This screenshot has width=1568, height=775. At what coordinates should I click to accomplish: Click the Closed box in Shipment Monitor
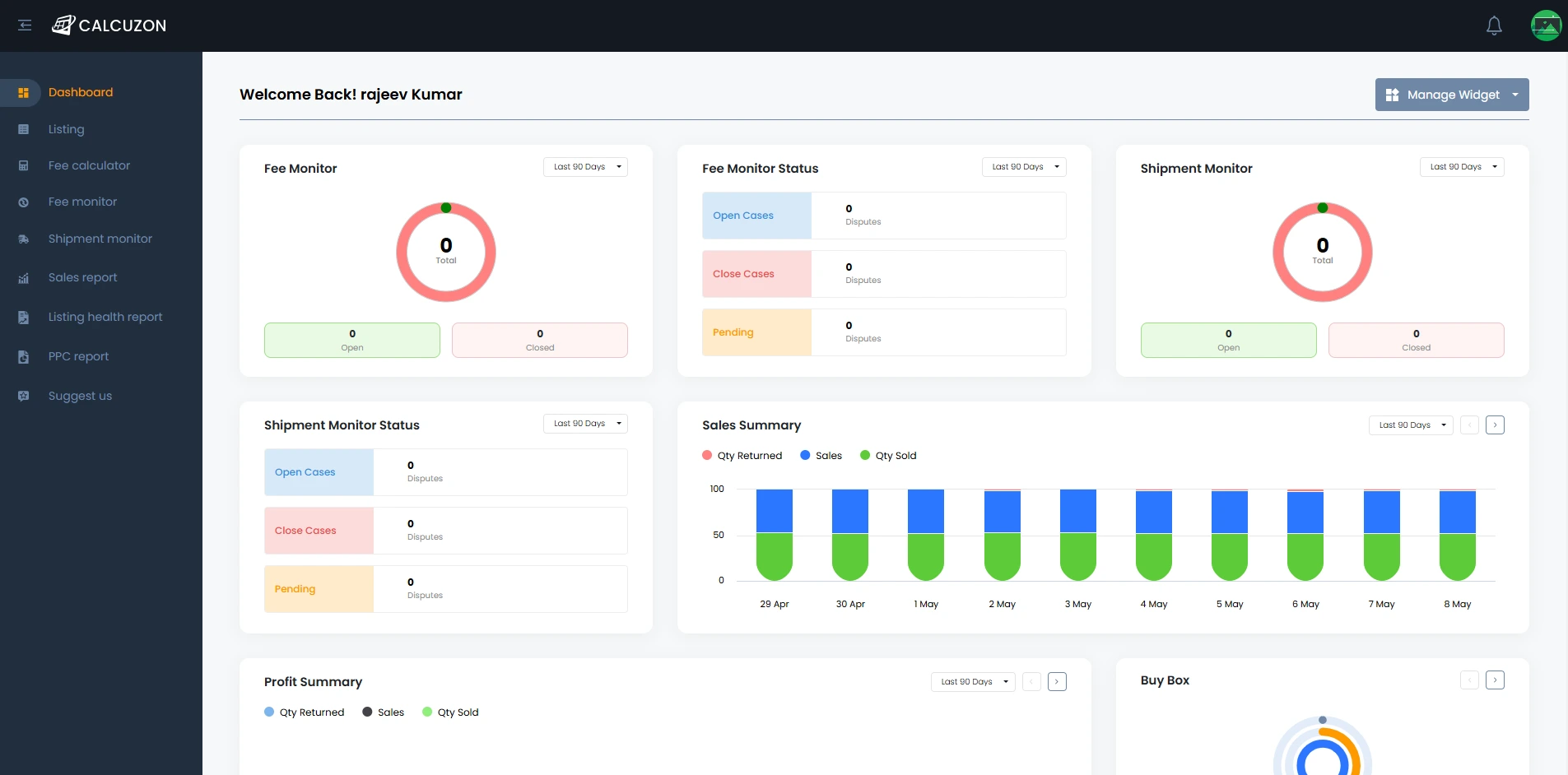pos(1416,340)
